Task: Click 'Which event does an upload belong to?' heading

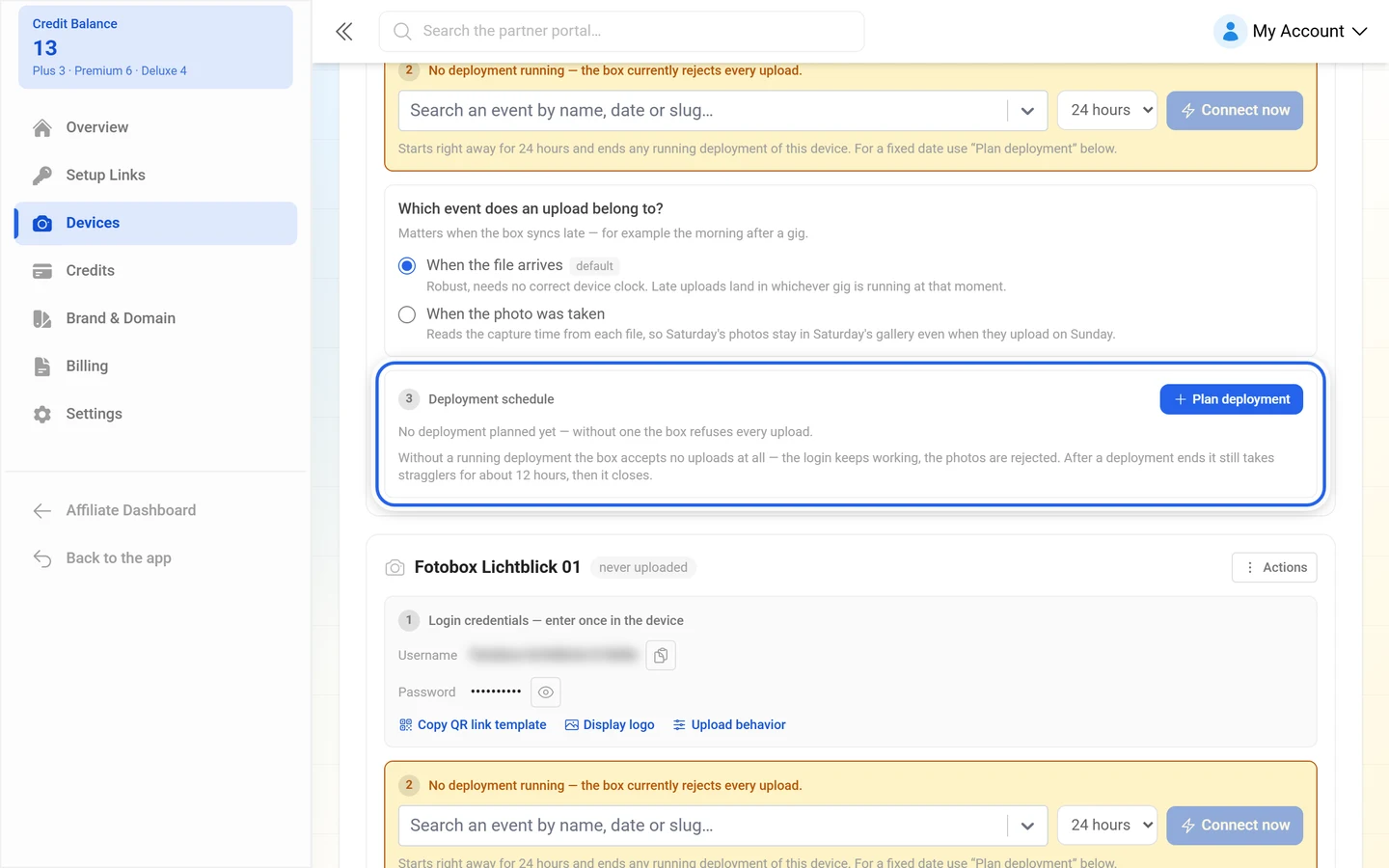Action: click(x=531, y=209)
